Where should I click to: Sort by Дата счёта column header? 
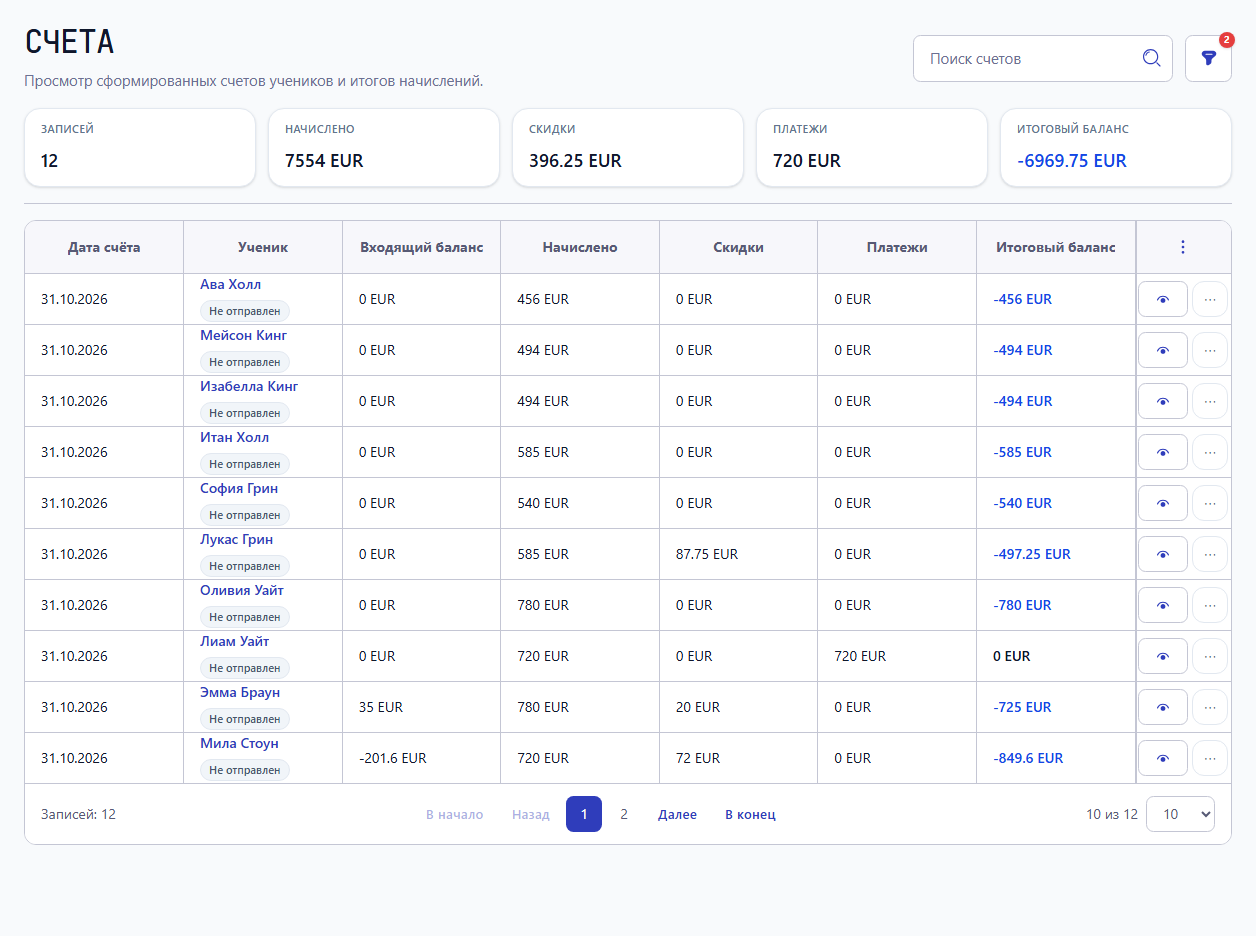coord(104,247)
